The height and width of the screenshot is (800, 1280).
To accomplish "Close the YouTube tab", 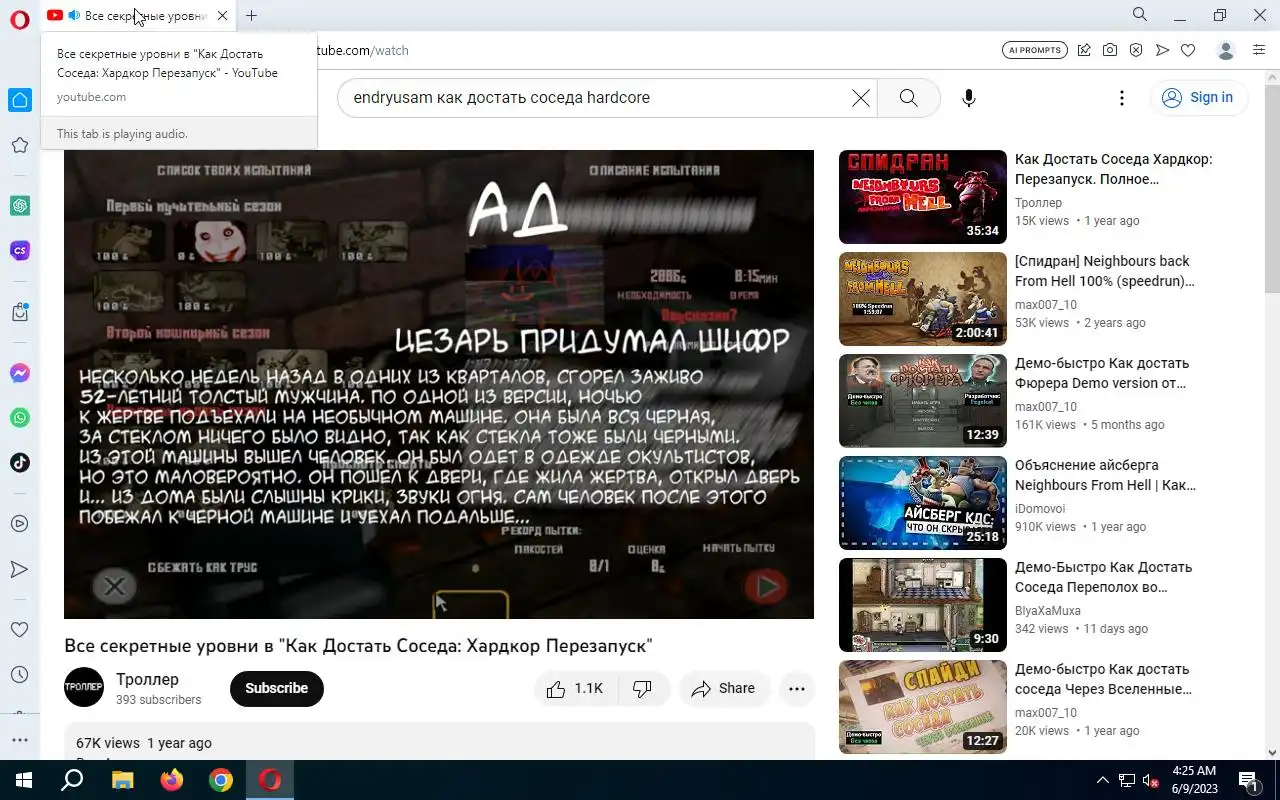I will 222,15.
